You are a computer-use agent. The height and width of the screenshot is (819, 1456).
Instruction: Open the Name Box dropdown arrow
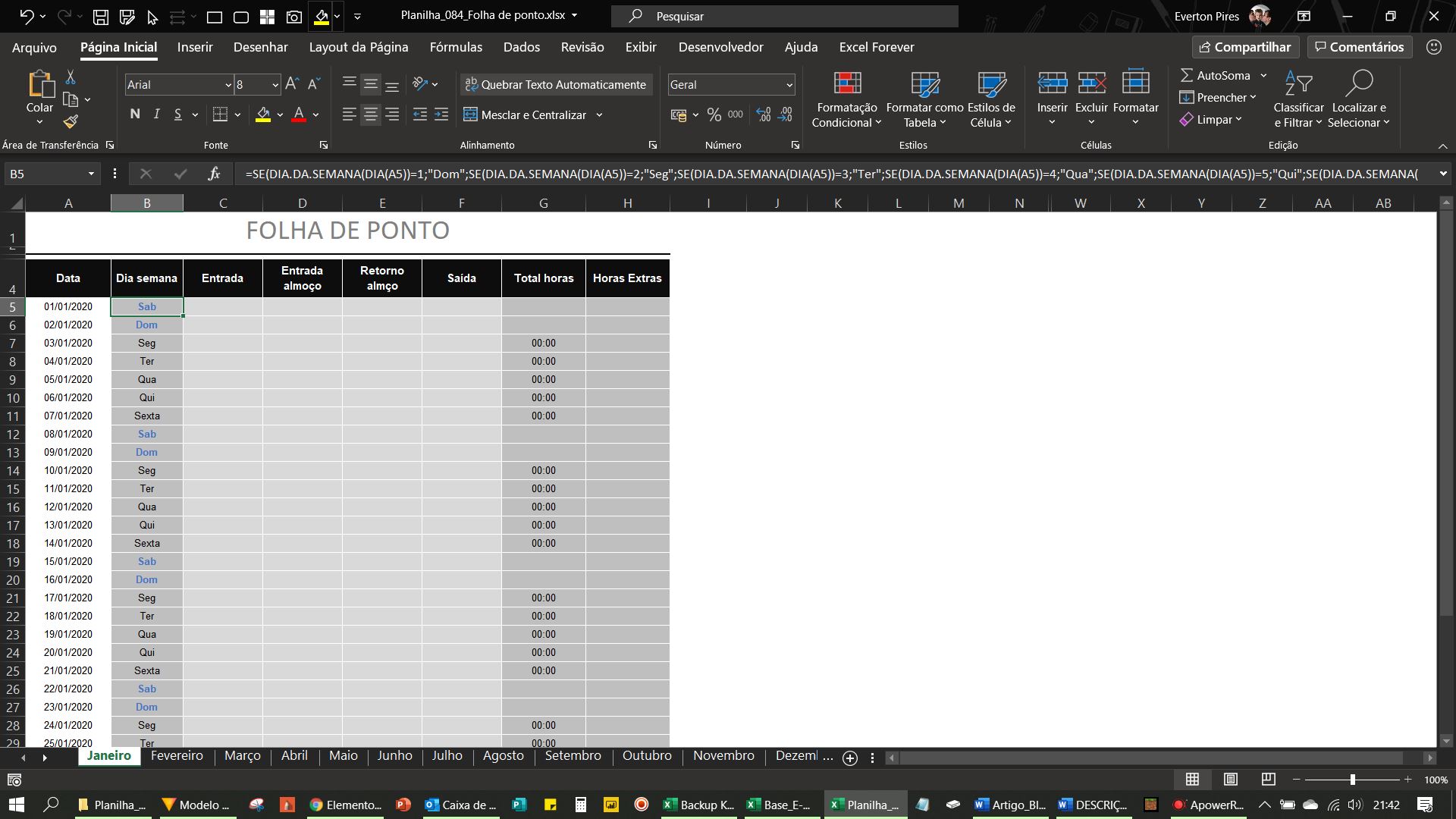[91, 174]
